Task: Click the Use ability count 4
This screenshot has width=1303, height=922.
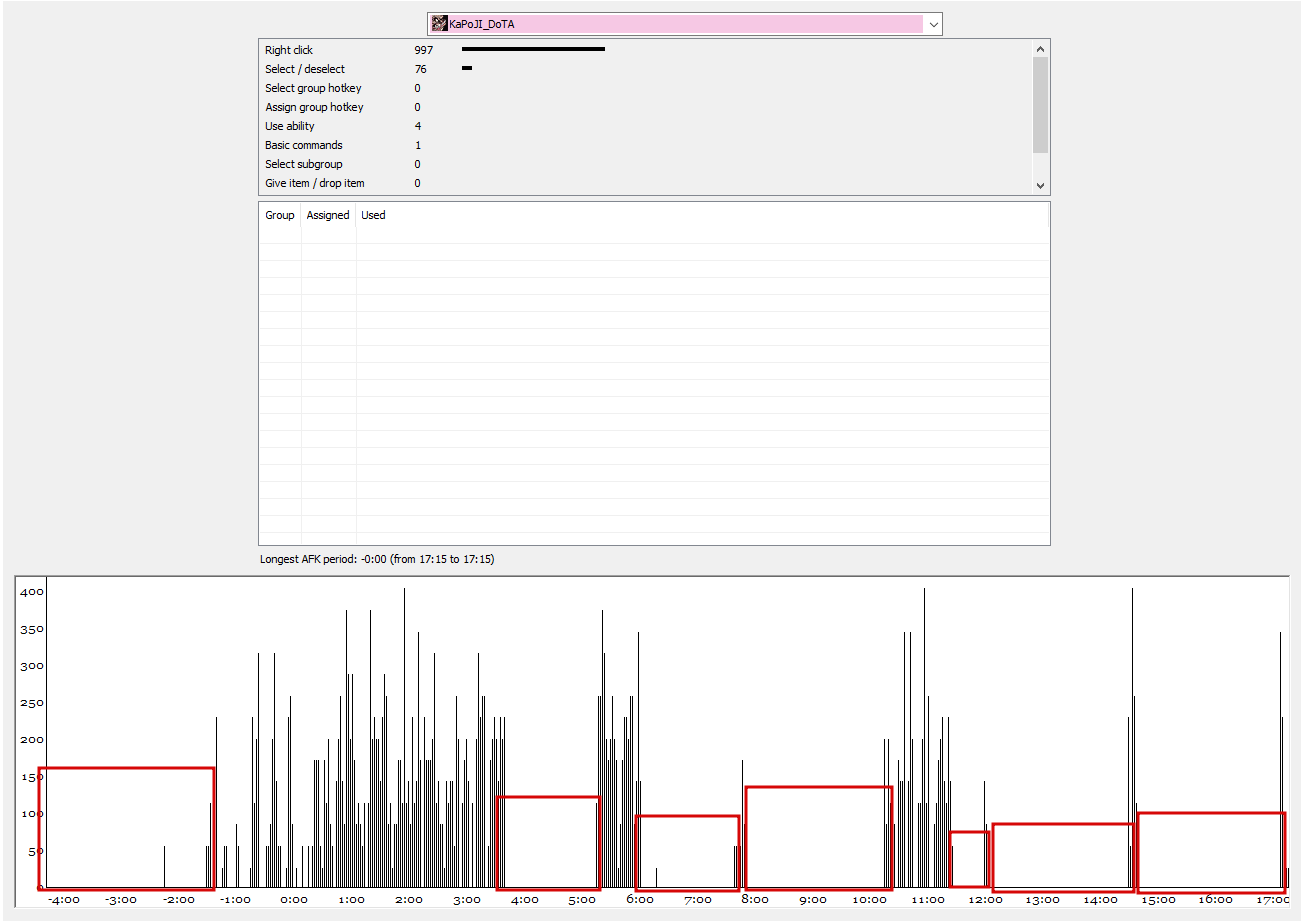Action: click(418, 126)
